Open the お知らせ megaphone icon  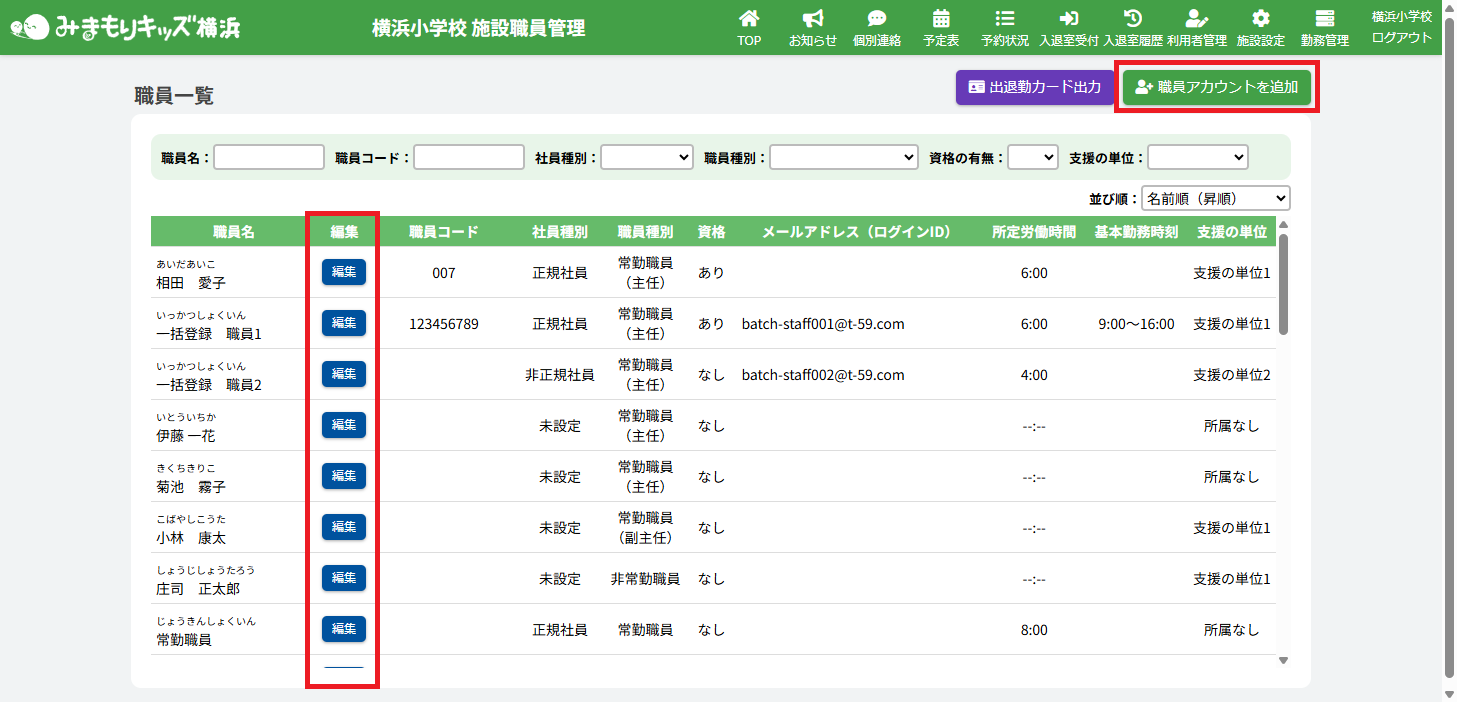(x=812, y=19)
